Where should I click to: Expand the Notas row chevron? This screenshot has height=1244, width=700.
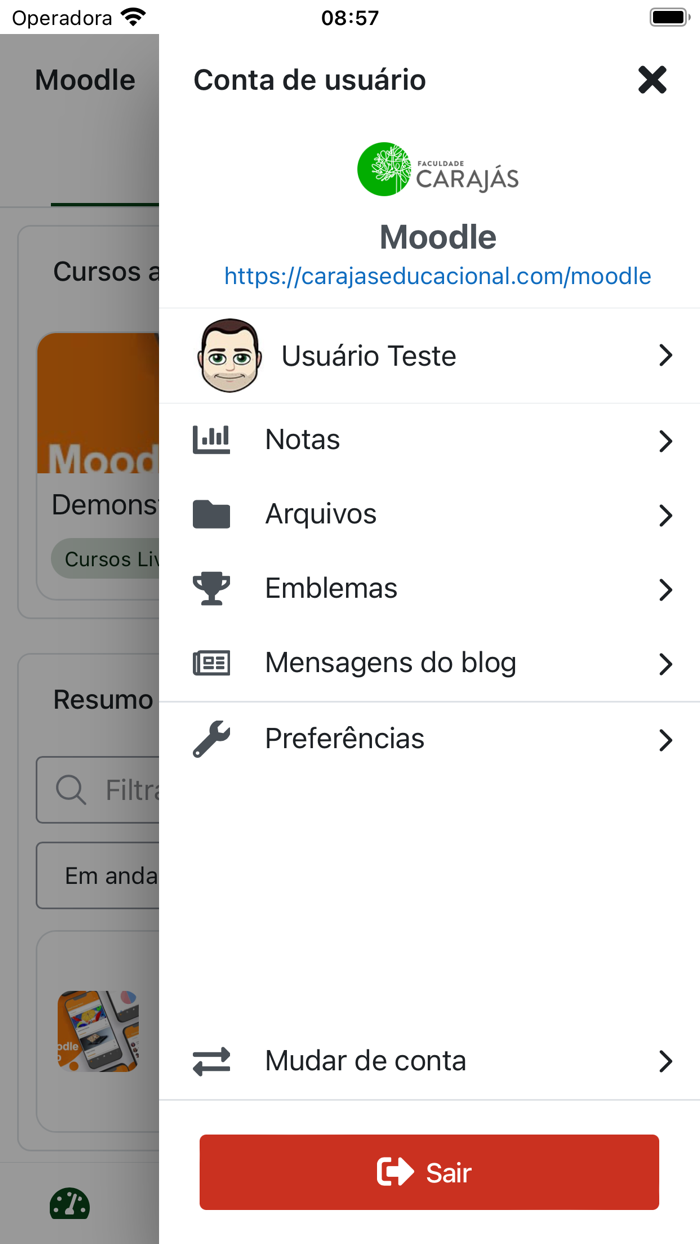pyautogui.click(x=666, y=440)
